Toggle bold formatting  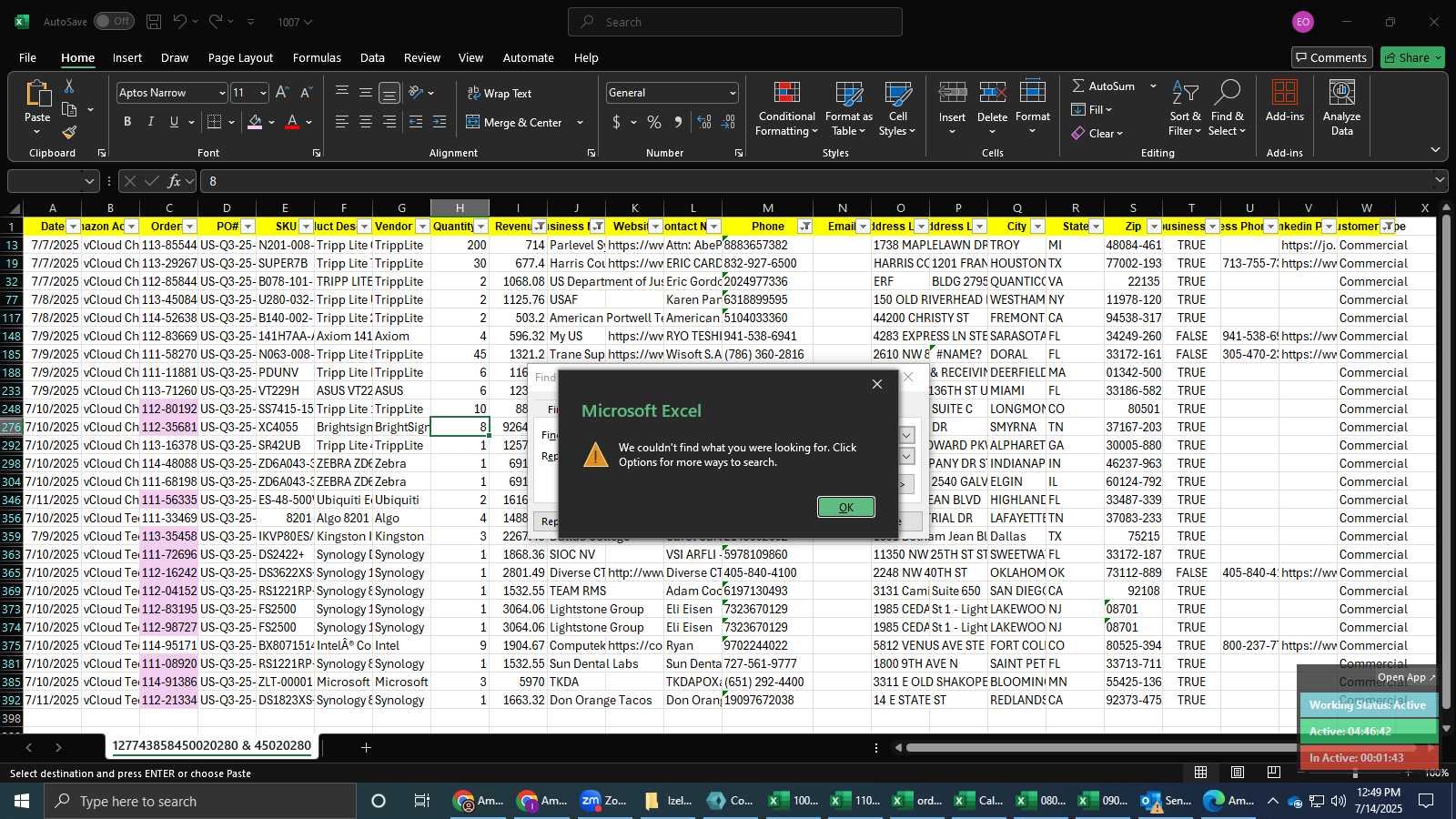pyautogui.click(x=127, y=122)
